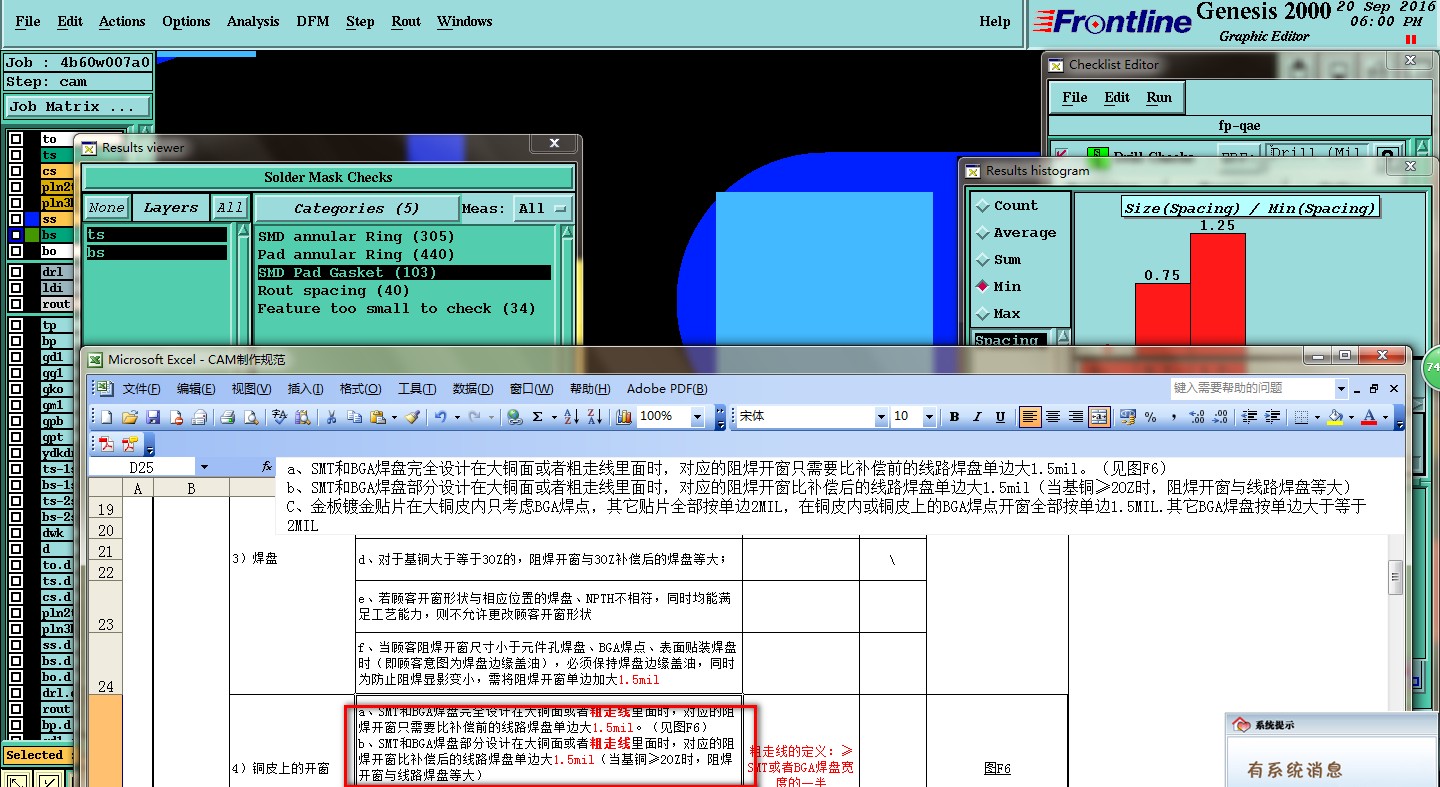
Task: Click the Job Matrix button
Action: pyautogui.click(x=78, y=106)
